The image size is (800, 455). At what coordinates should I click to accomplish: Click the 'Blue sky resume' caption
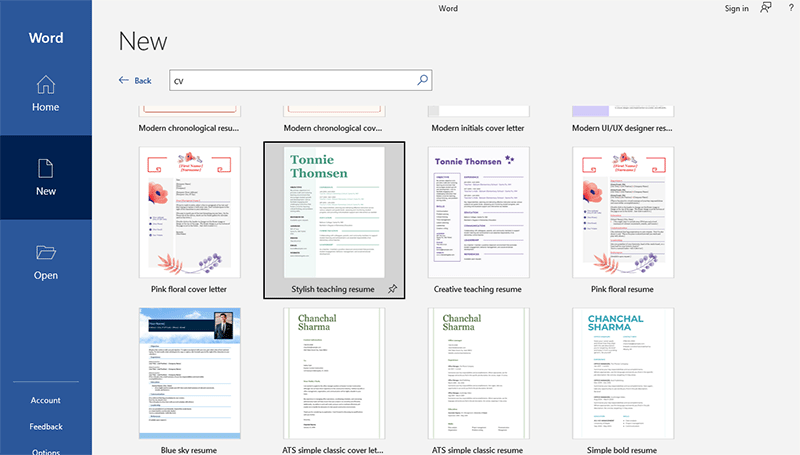(x=189, y=450)
